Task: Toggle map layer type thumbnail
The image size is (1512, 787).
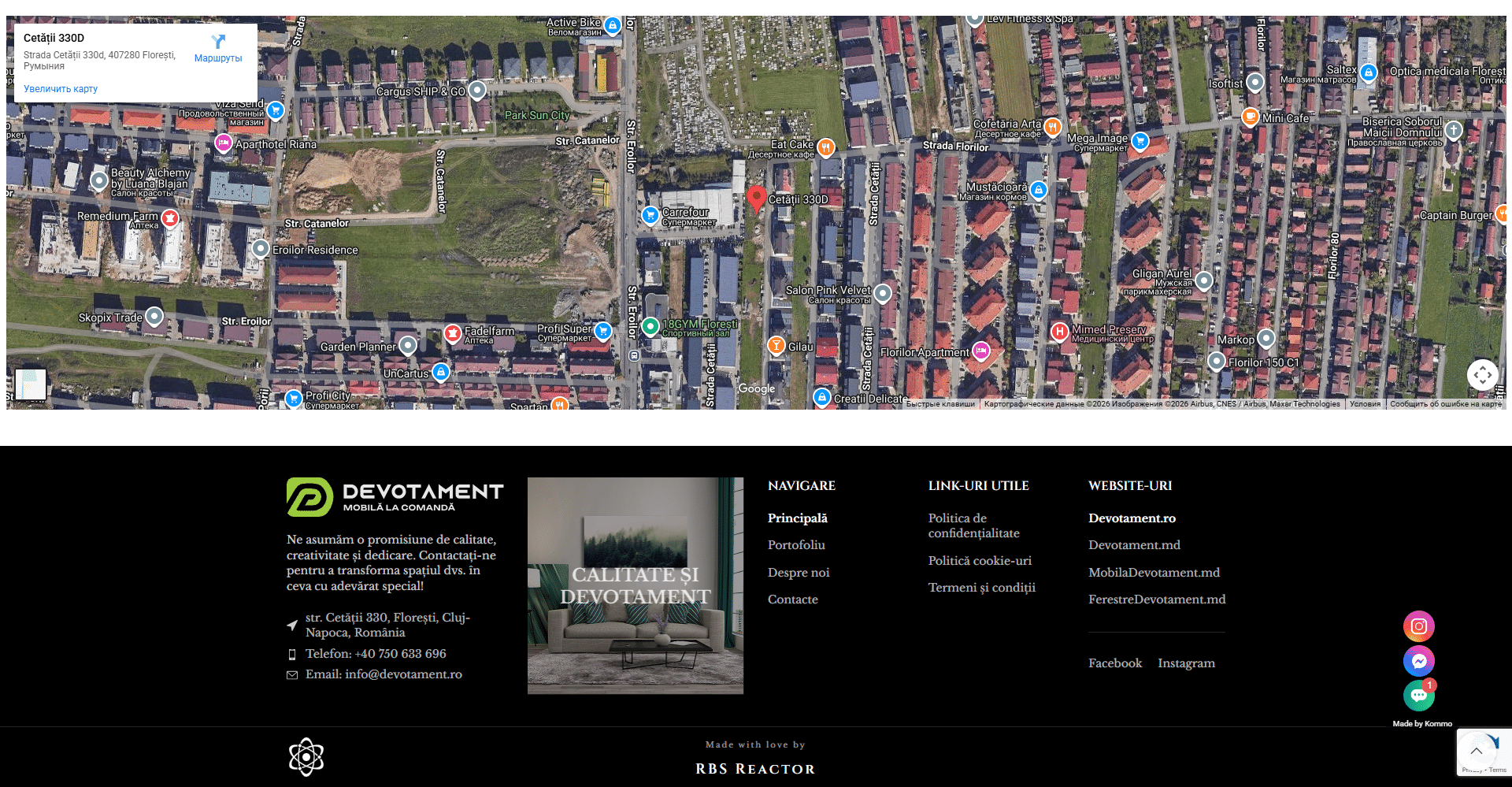Action: pos(31,384)
